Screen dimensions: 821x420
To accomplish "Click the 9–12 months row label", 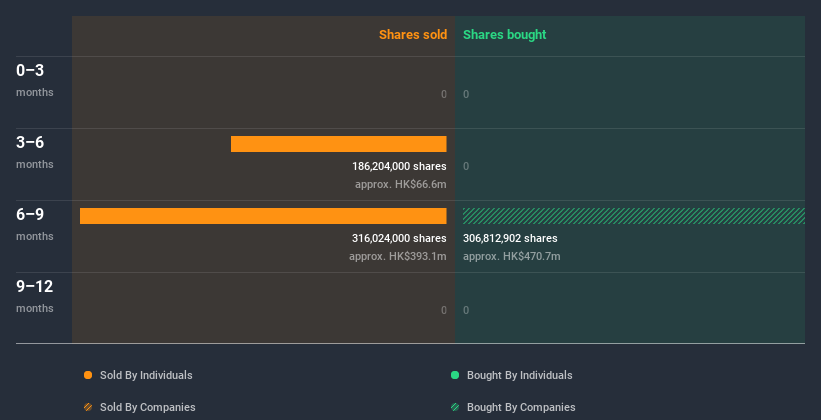I will (35, 296).
